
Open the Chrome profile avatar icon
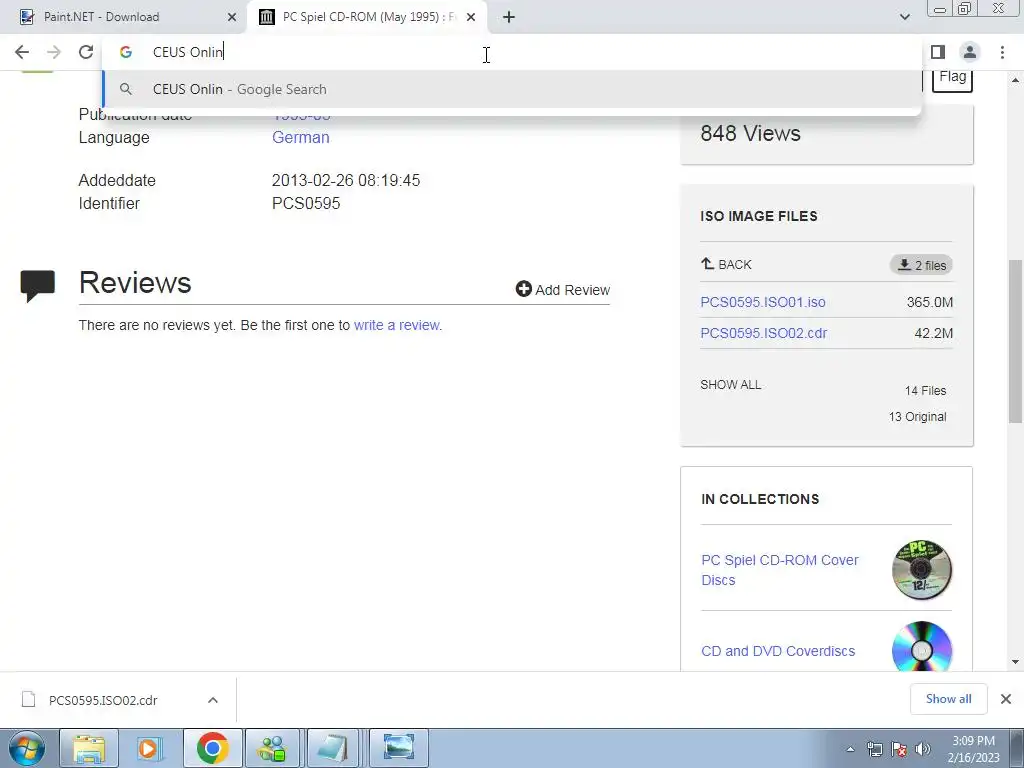970,52
